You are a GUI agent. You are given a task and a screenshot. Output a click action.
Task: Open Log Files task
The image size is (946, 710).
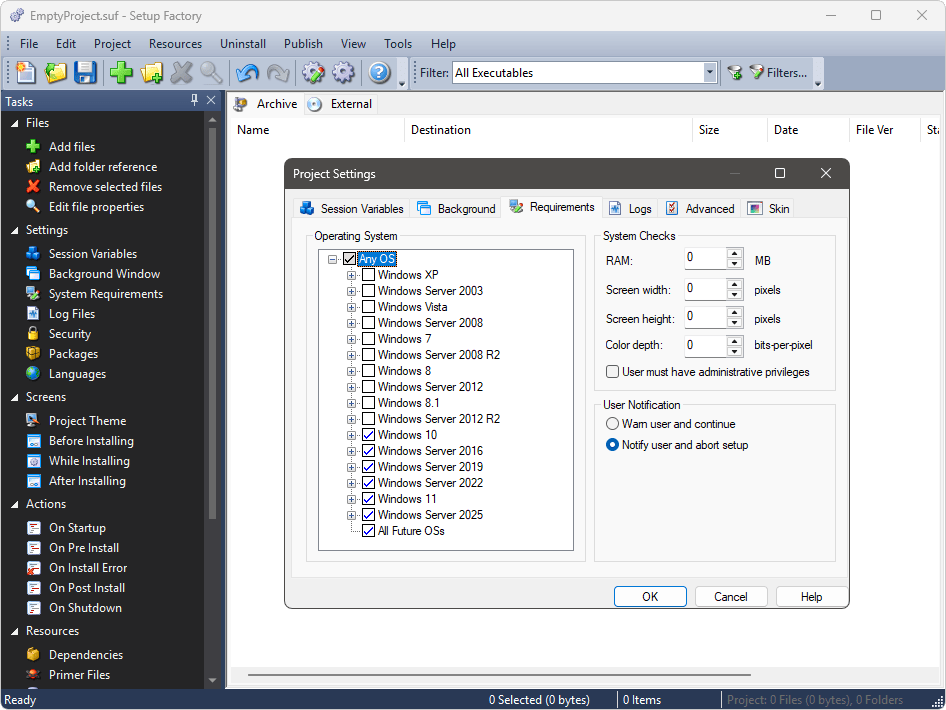click(72, 313)
